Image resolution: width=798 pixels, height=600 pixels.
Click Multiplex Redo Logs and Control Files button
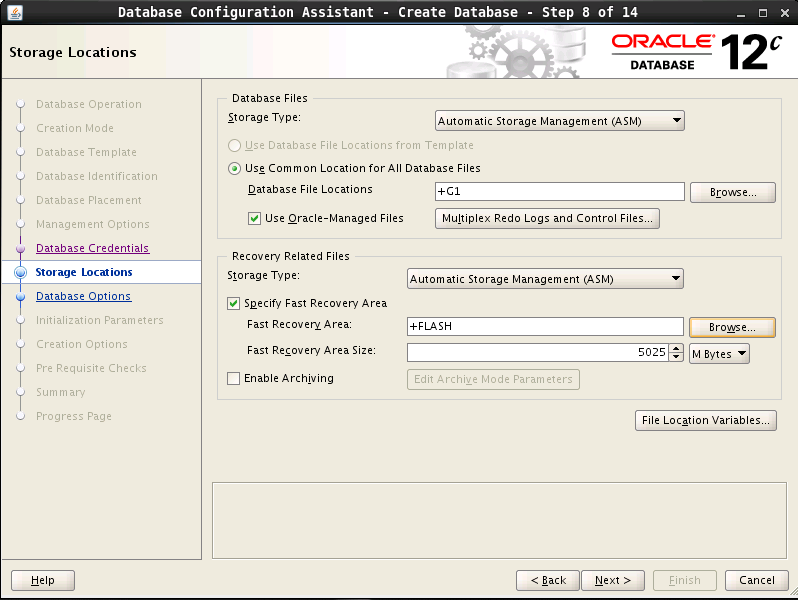click(547, 218)
